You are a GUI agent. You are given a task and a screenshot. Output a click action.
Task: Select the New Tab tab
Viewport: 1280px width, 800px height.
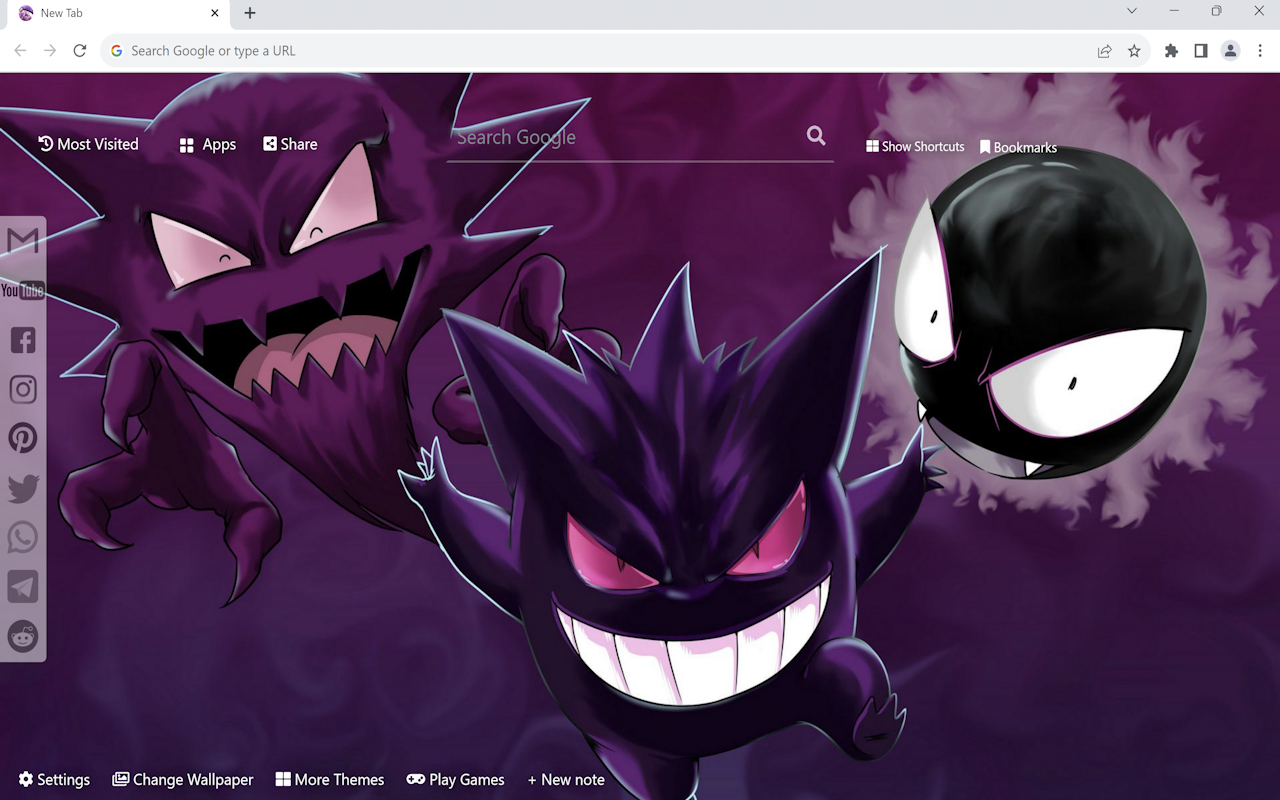click(118, 14)
